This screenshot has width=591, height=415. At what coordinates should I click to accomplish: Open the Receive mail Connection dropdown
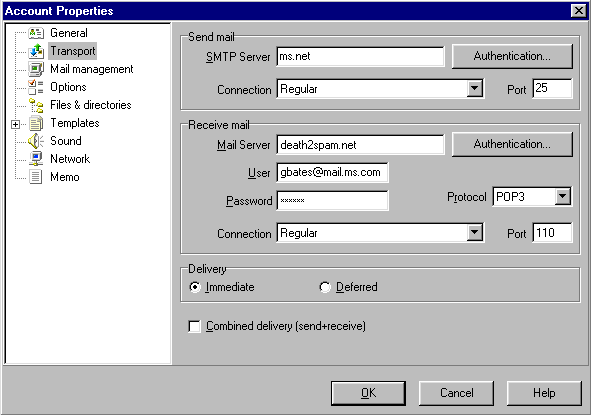pos(475,233)
